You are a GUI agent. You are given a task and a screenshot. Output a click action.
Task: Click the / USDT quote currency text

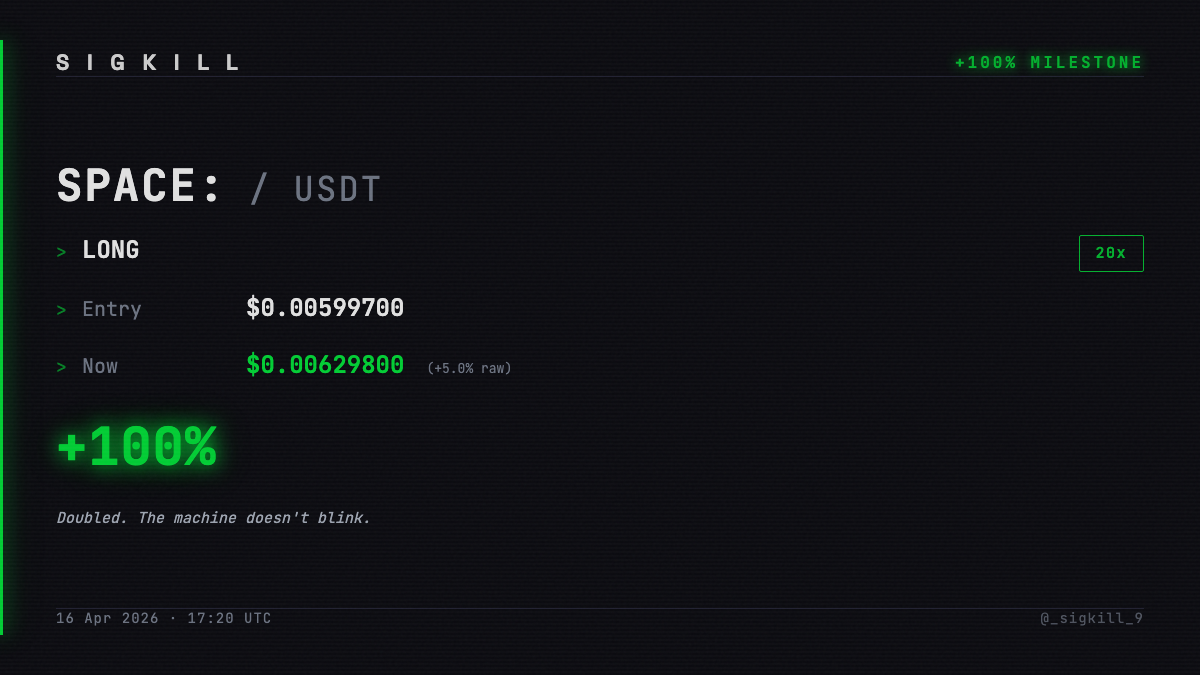point(316,189)
